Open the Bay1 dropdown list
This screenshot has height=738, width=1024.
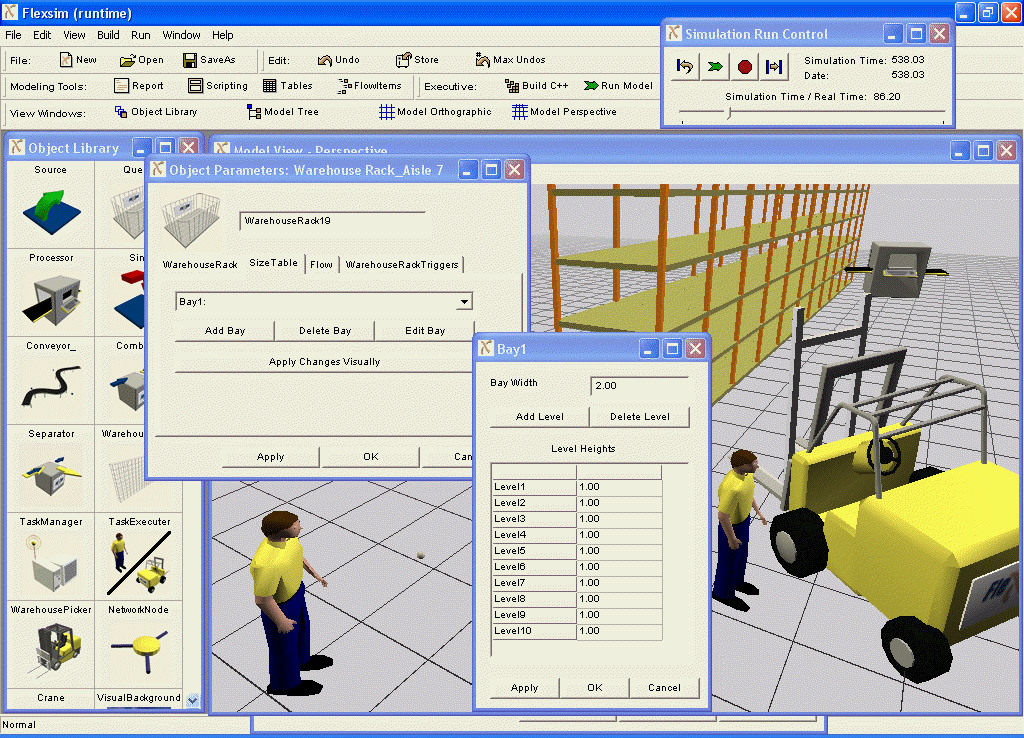pyautogui.click(x=464, y=301)
